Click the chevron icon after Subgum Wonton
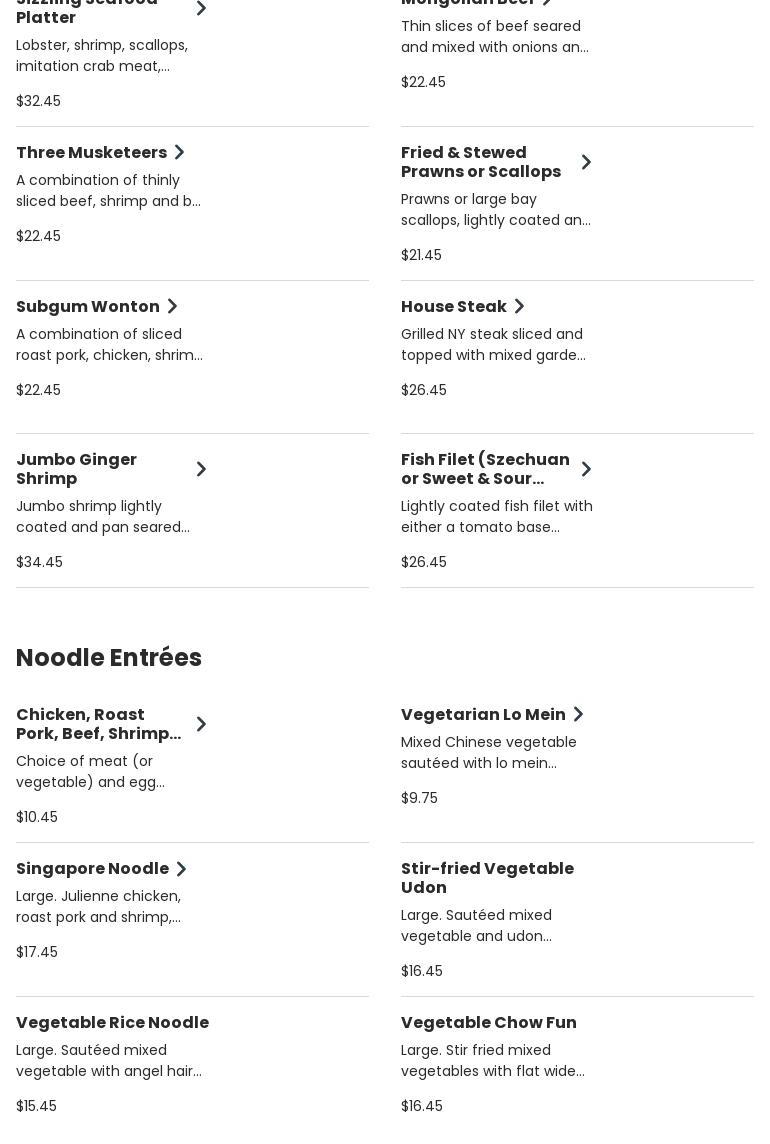 (x=172, y=307)
